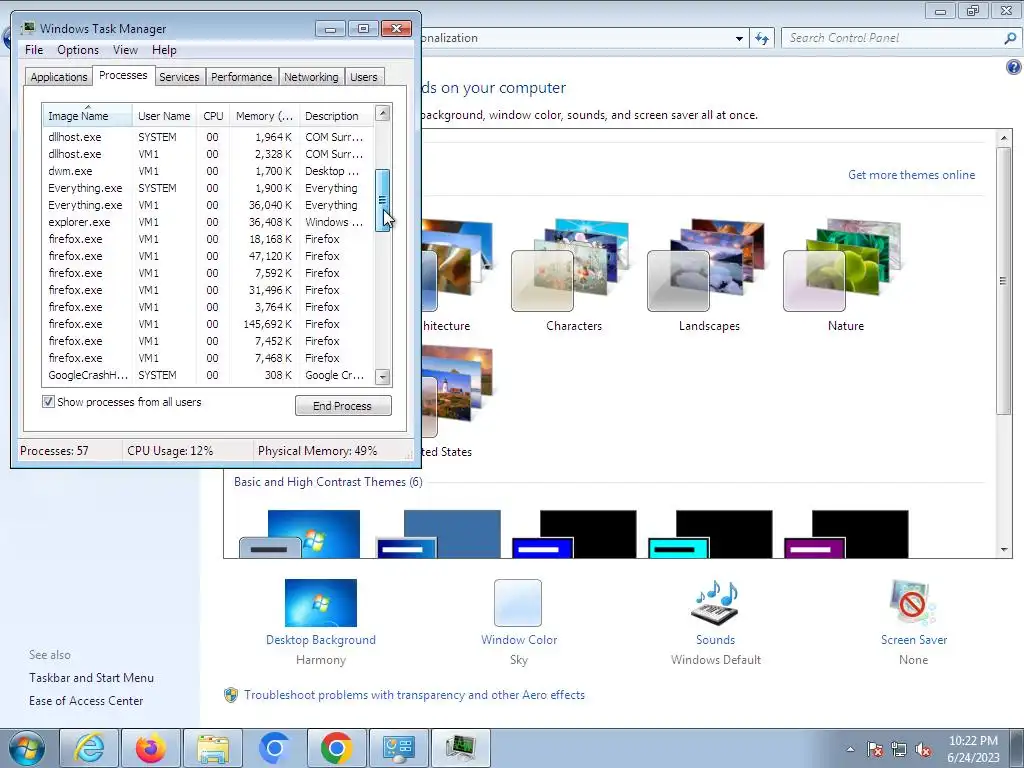This screenshot has height=768, width=1024.
Task: Open Firefox from the taskbar
Action: 151,748
